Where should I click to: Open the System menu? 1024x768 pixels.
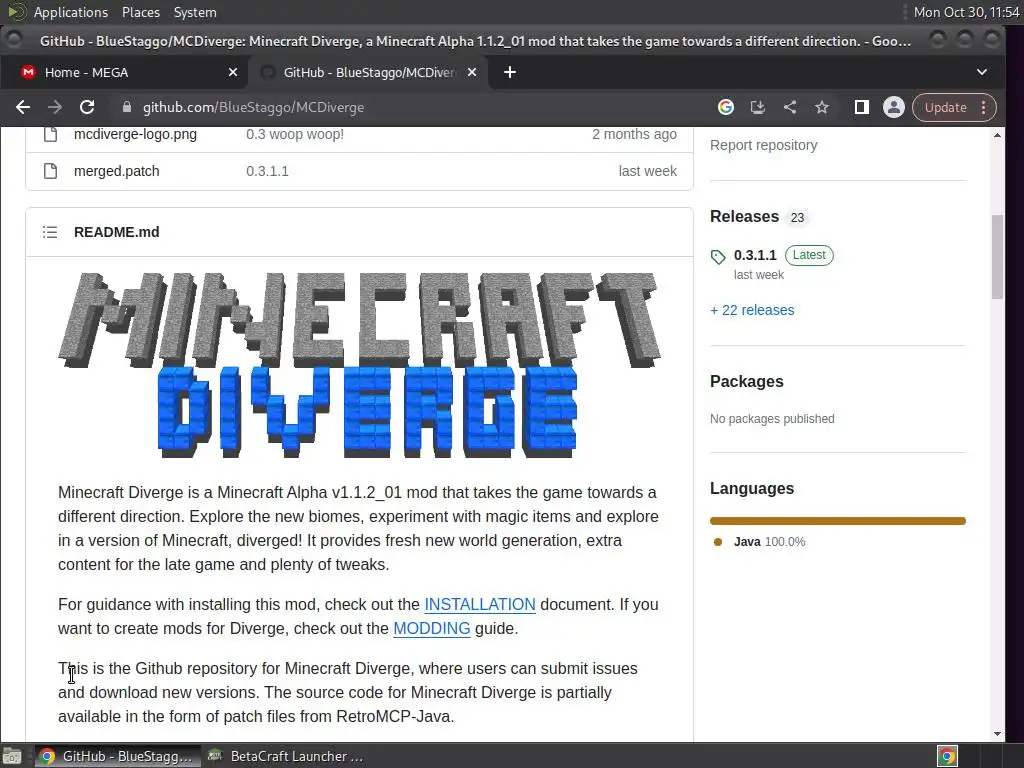(195, 12)
